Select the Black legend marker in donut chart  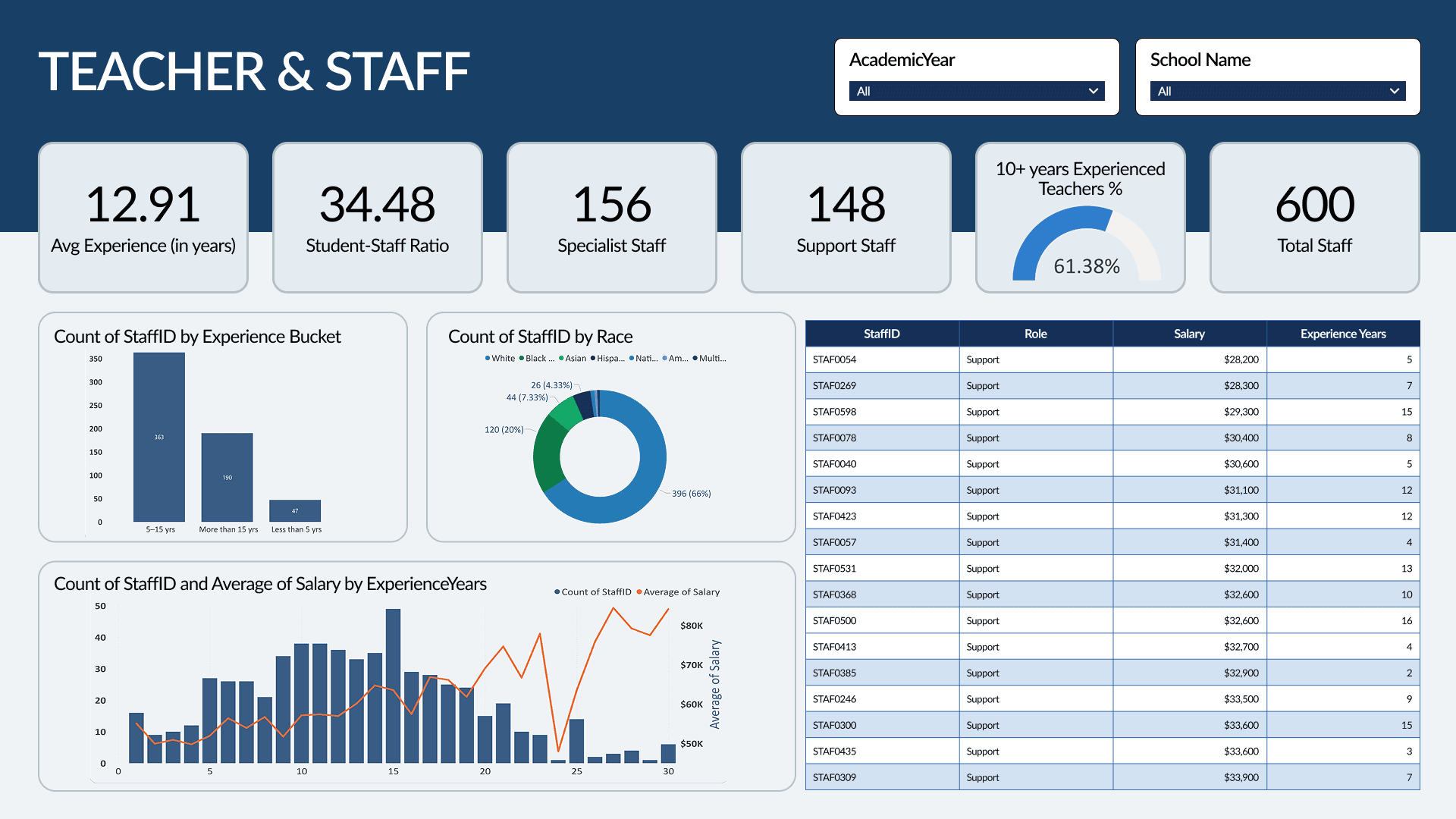pos(523,358)
